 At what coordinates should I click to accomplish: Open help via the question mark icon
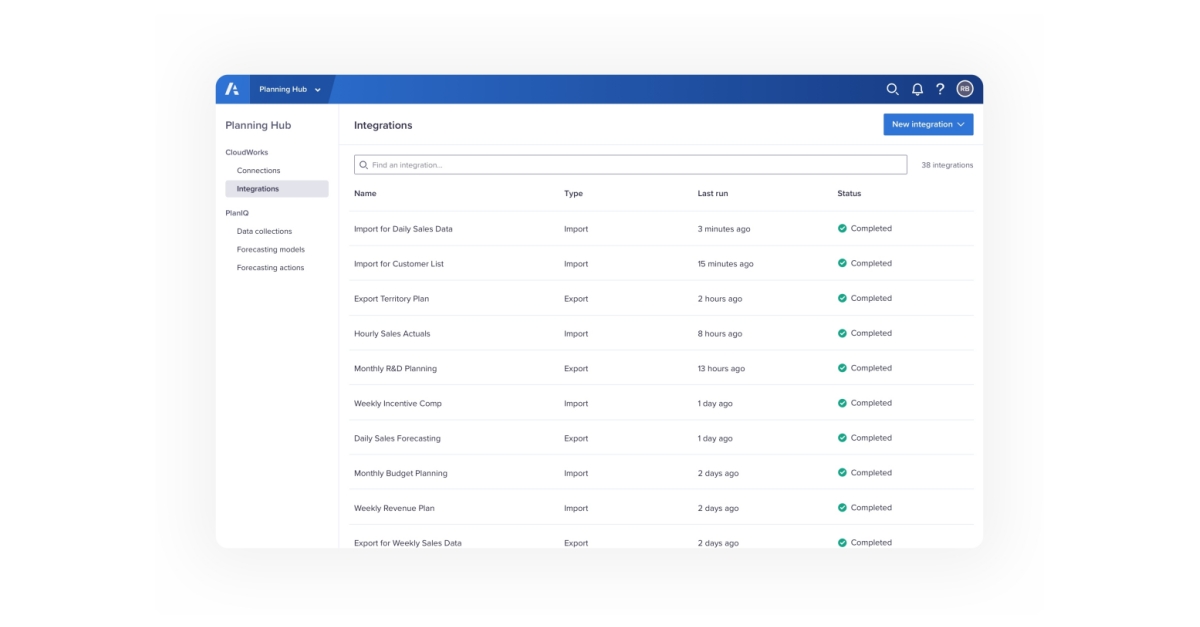939,89
